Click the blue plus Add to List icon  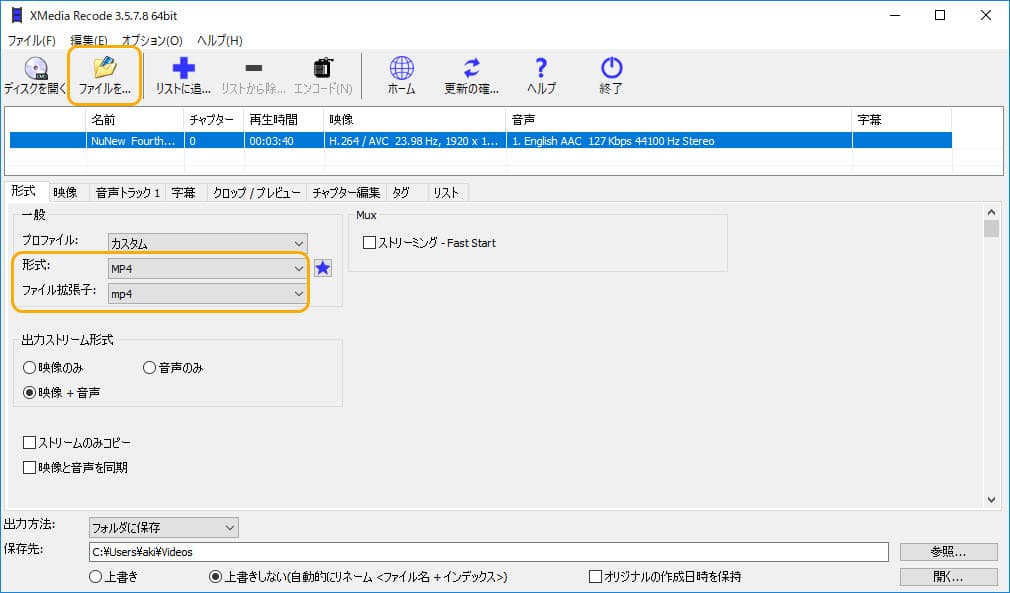pyautogui.click(x=183, y=70)
